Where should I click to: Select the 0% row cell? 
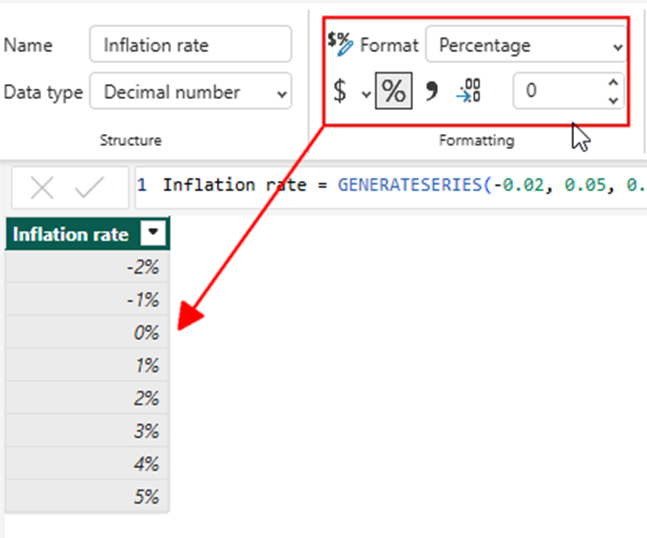(x=87, y=332)
